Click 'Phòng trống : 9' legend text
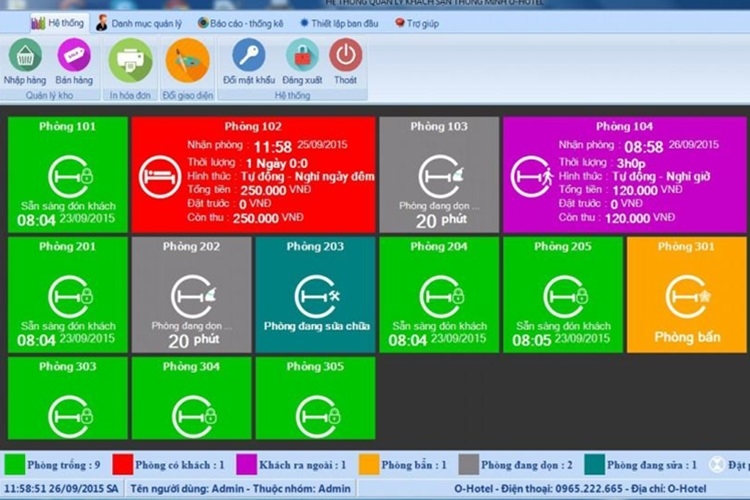Viewport: 750px width, 500px height. coord(64,465)
